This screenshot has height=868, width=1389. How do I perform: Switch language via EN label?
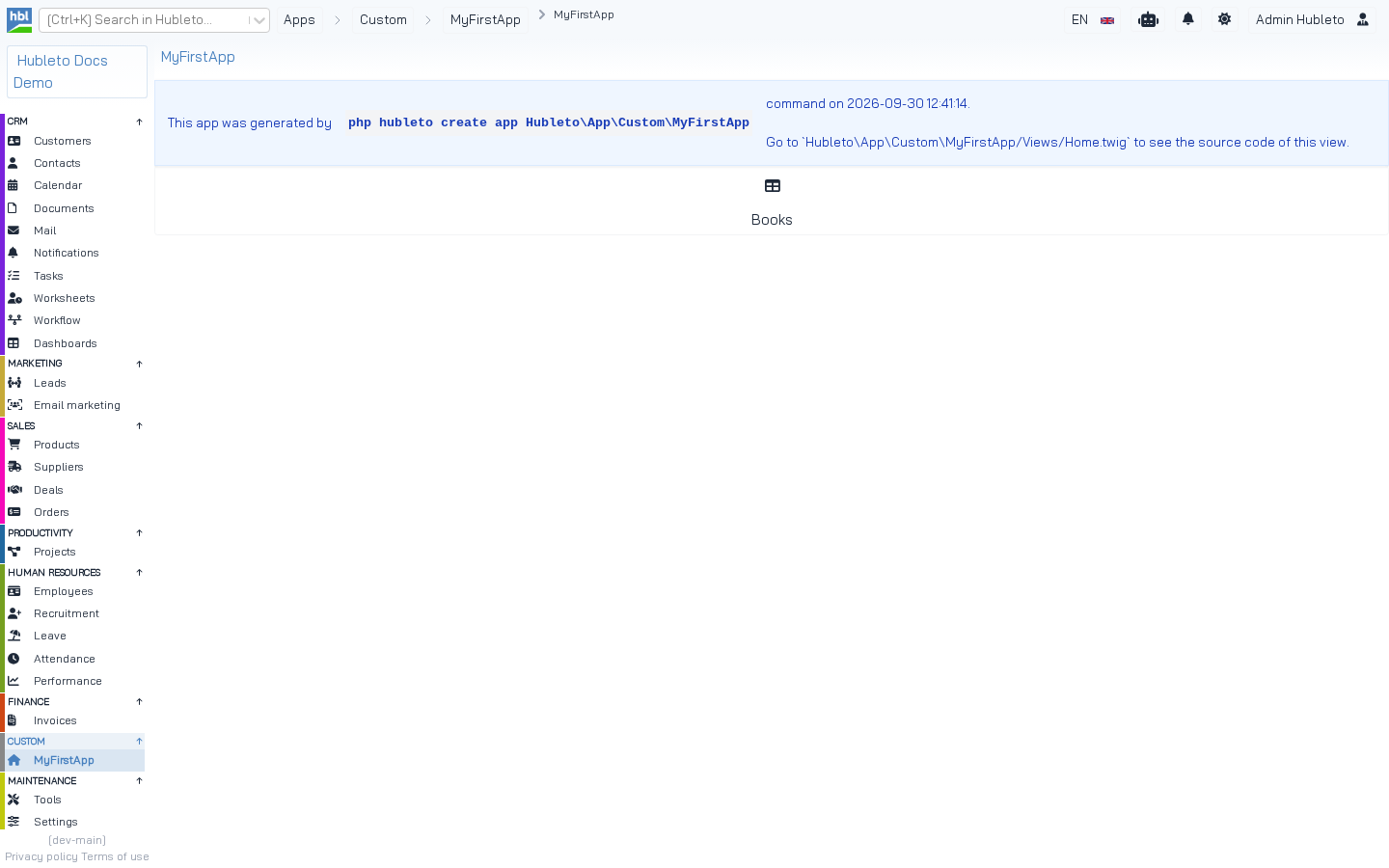(1079, 19)
